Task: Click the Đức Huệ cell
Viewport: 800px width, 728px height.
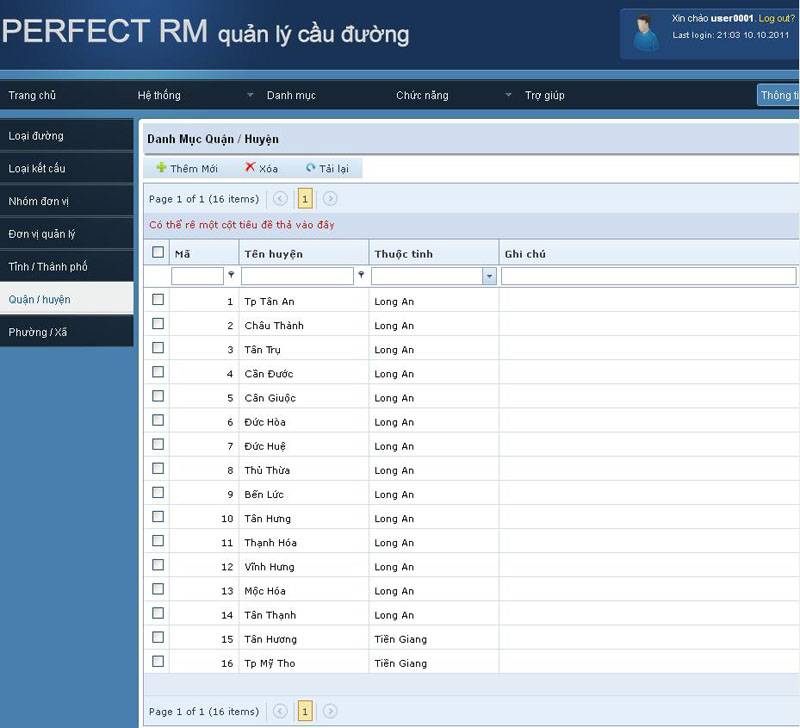Action: click(x=304, y=446)
